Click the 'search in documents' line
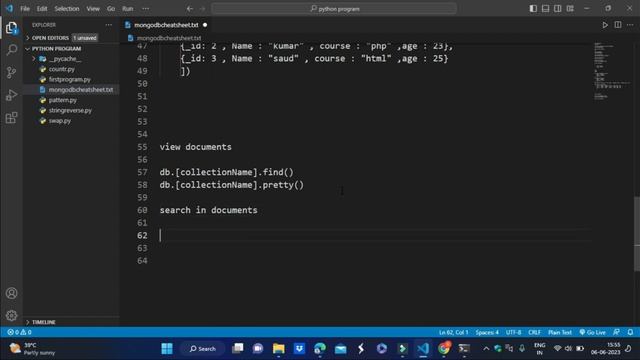 click(x=209, y=210)
